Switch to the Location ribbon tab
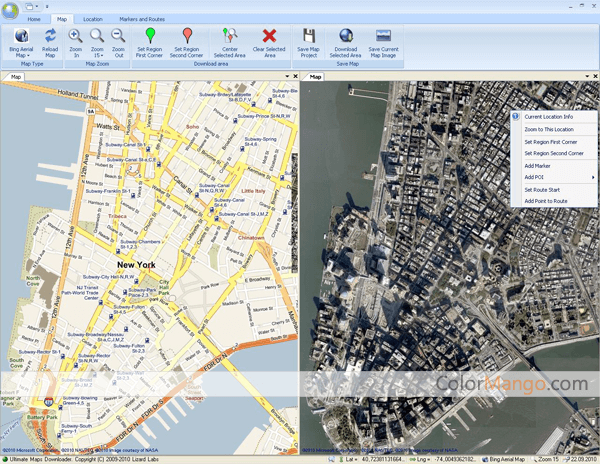The image size is (600, 464). tap(93, 19)
